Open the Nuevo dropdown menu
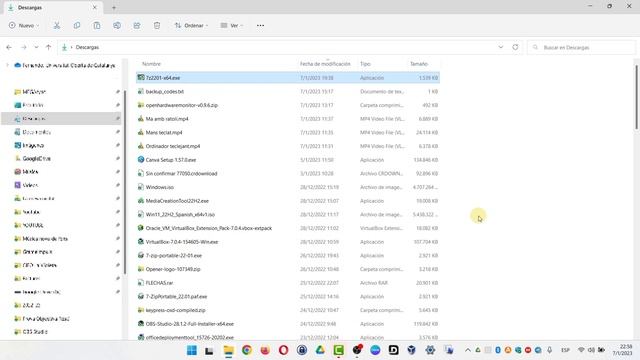Screen dimensions: 640x360 pos(24,25)
